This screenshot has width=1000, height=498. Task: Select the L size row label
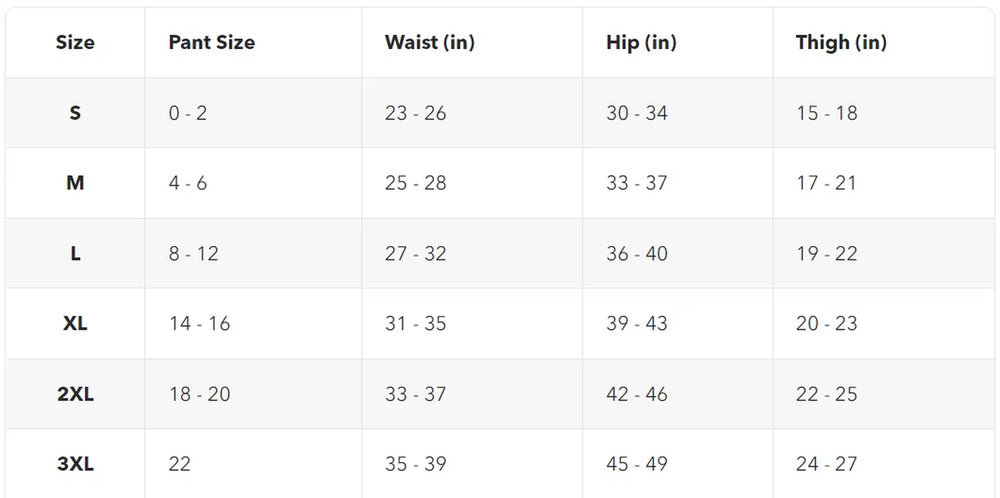pyautogui.click(x=75, y=254)
